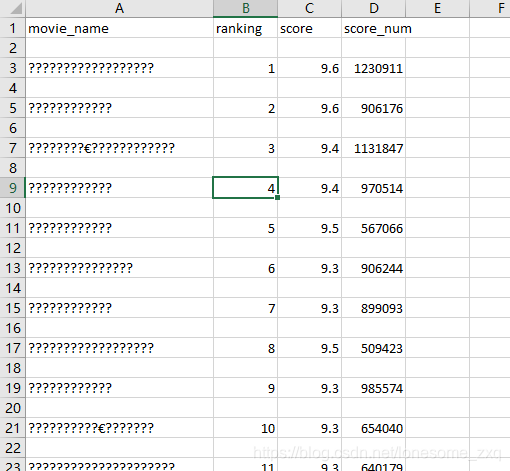Click the movie name cell in row 3

tap(119, 68)
